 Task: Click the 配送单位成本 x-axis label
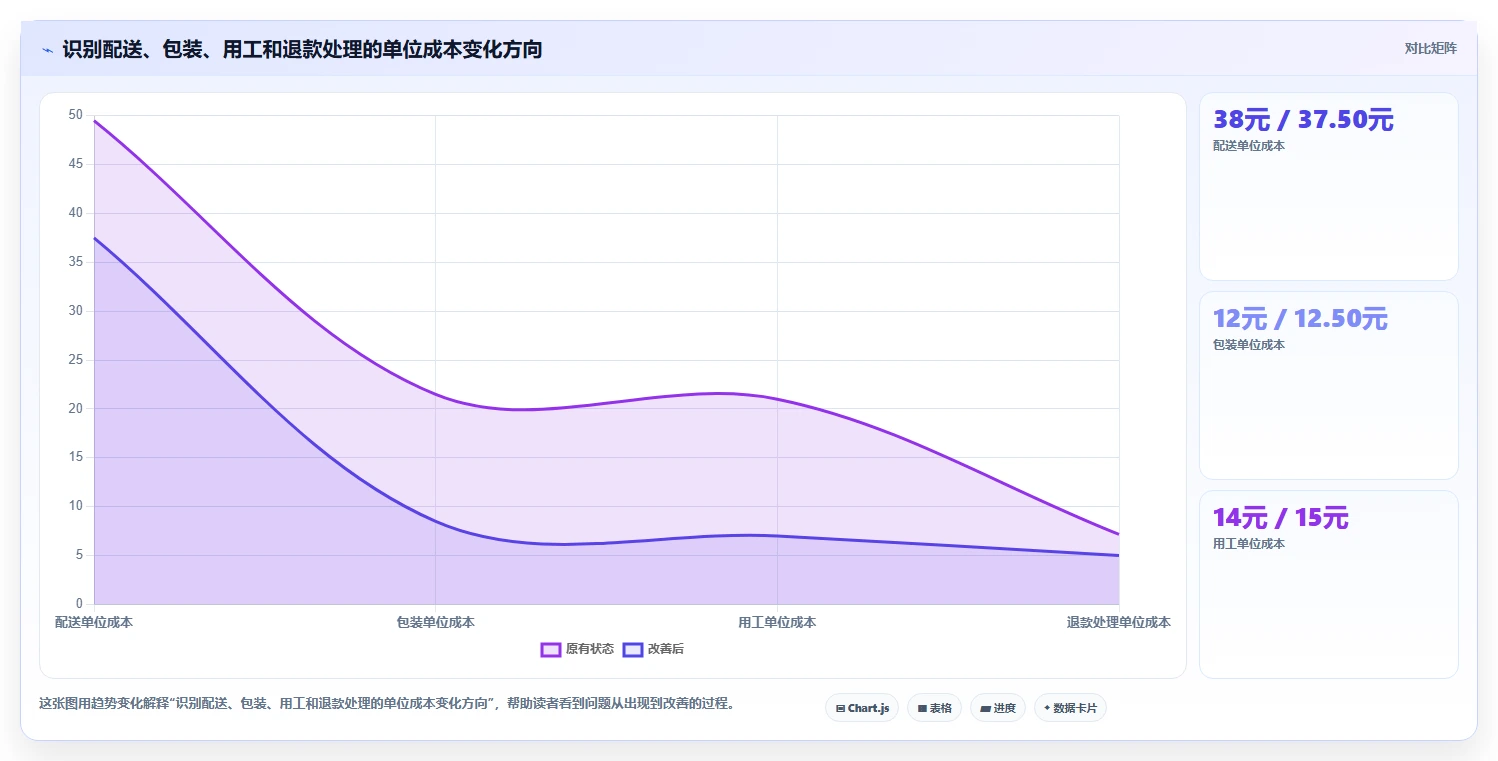click(94, 622)
